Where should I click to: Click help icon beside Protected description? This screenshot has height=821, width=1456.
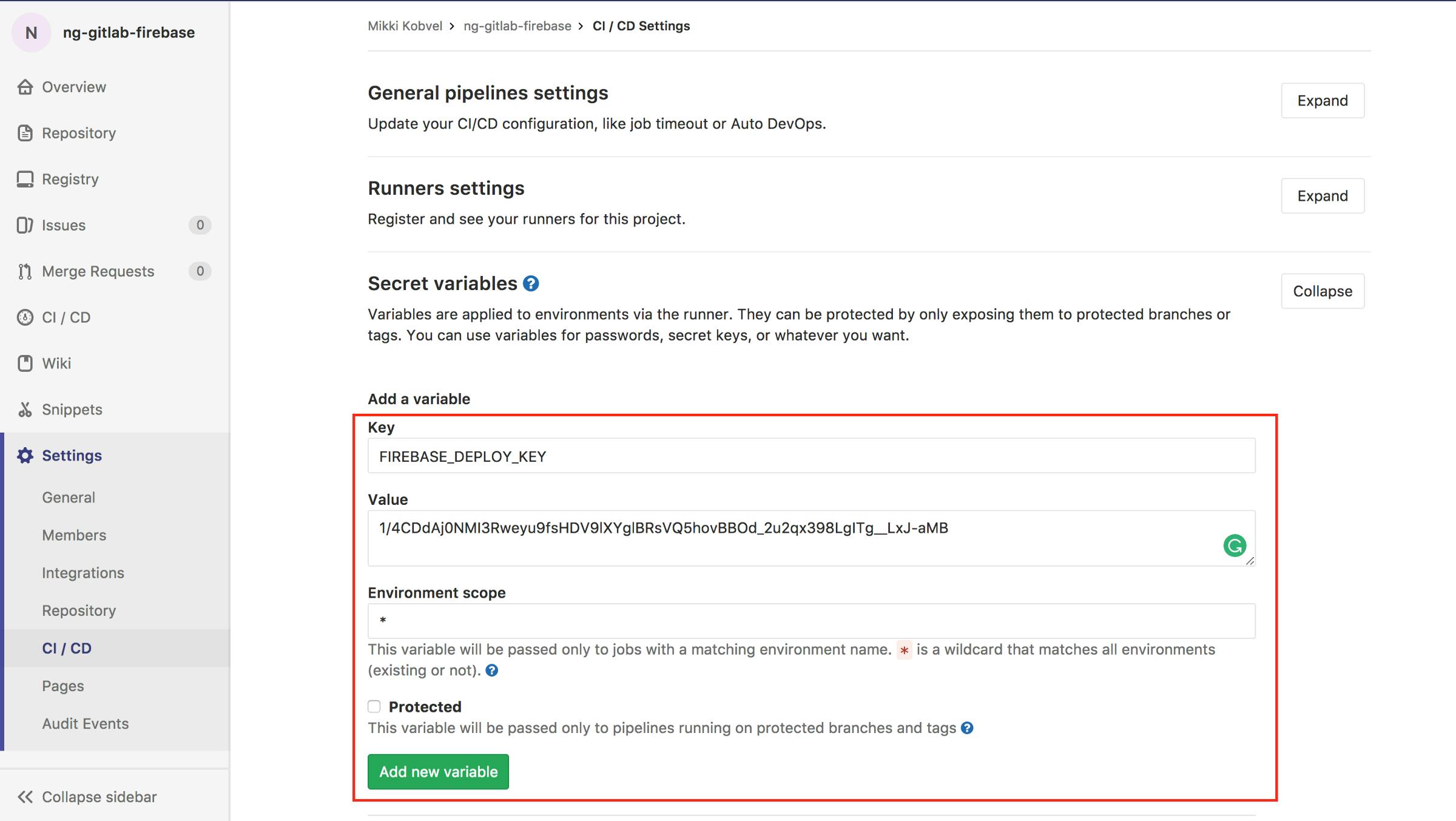click(x=967, y=728)
